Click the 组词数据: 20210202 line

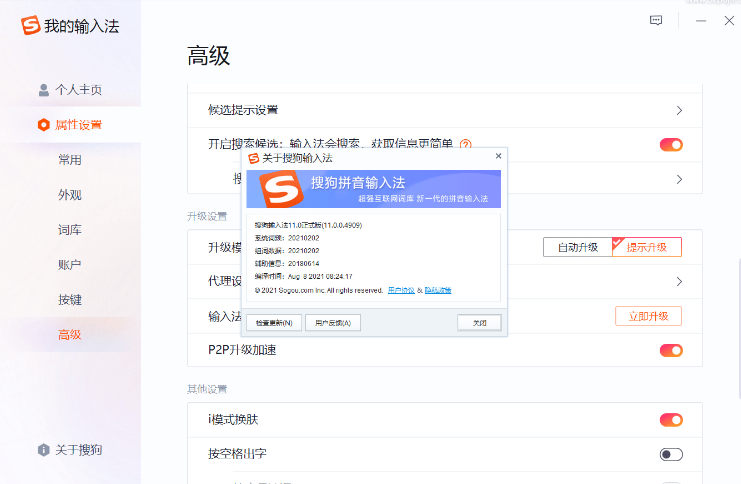[287, 251]
